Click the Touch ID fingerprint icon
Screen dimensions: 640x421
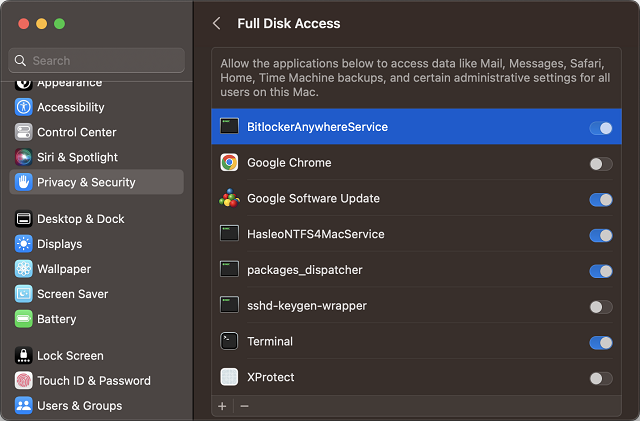(x=24, y=381)
